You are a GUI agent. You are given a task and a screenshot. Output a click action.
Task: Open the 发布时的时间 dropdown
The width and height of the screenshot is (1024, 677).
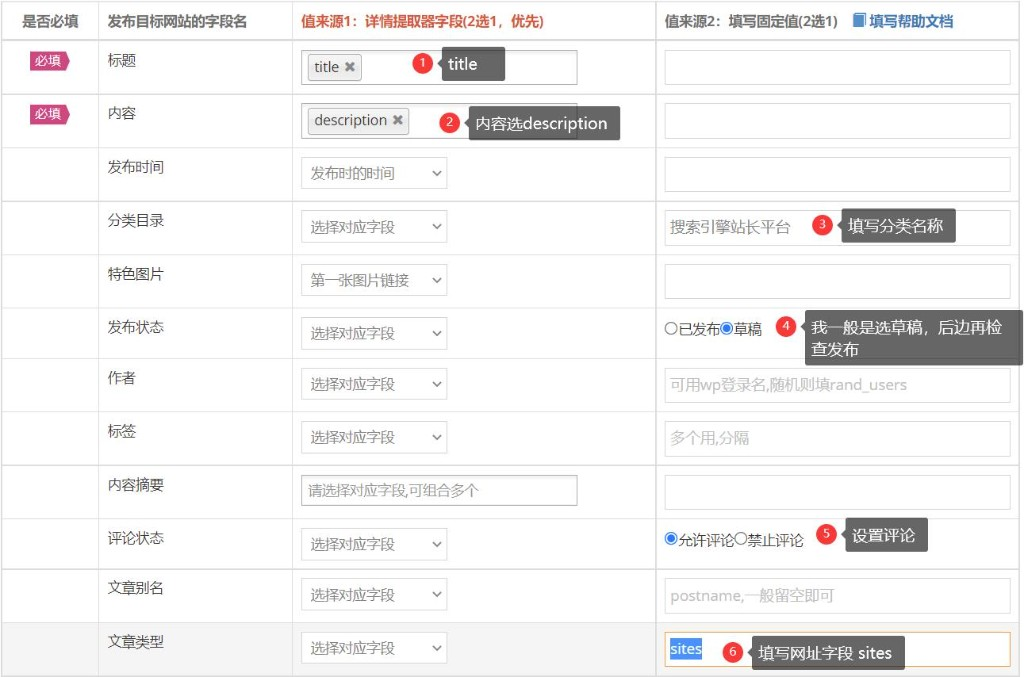pos(374,173)
